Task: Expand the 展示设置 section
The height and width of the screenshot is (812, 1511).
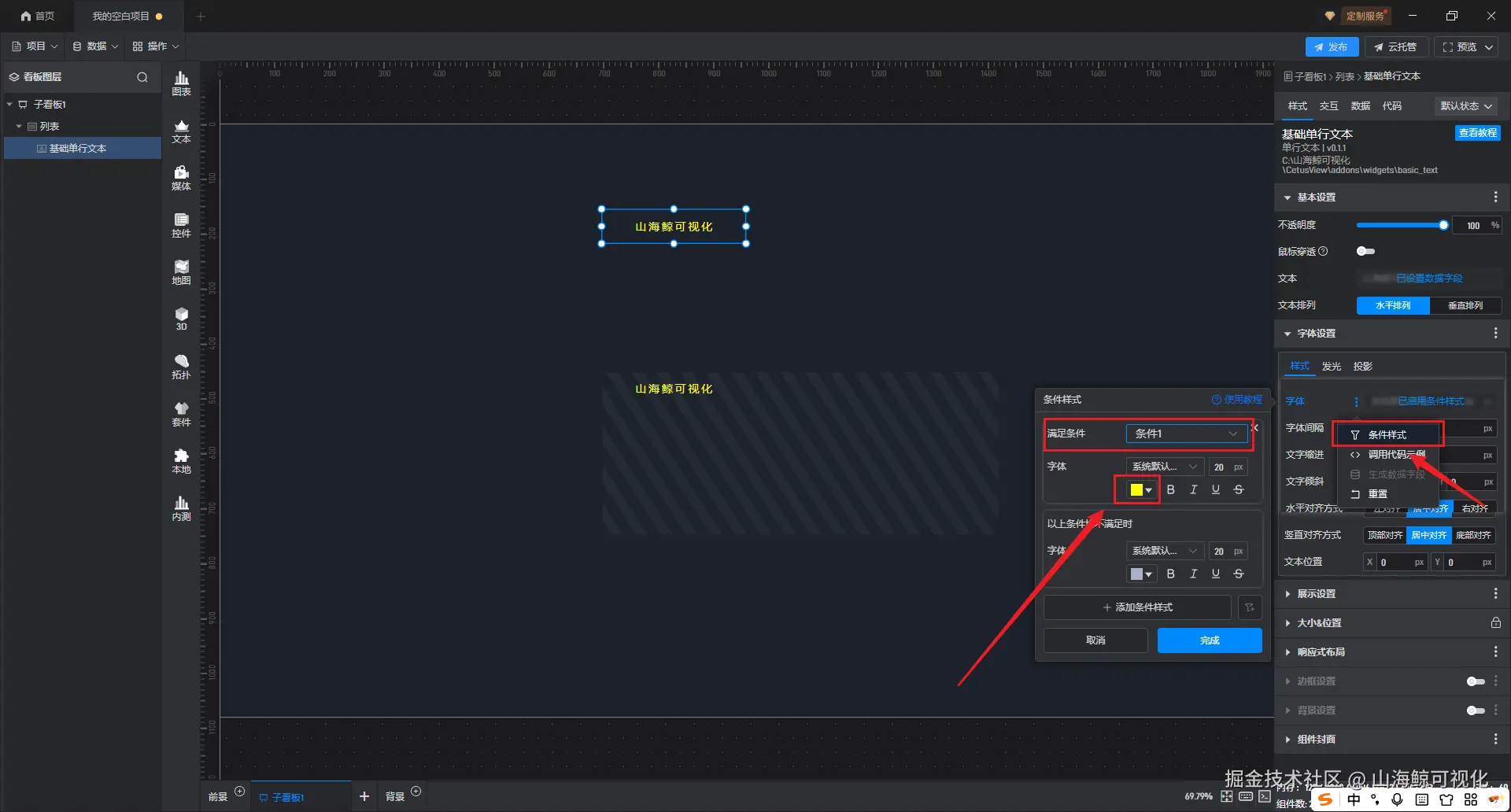Action: tap(1287, 594)
